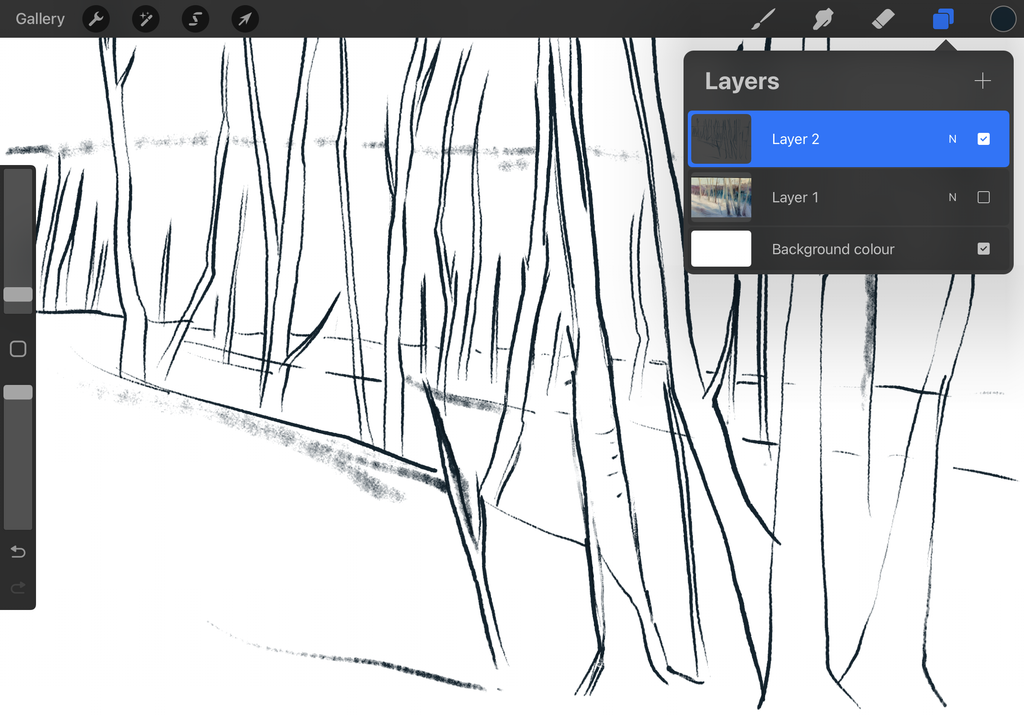This screenshot has width=1024, height=715.
Task: Hide Layer 2 by unchecking its visibility box
Action: click(982, 138)
